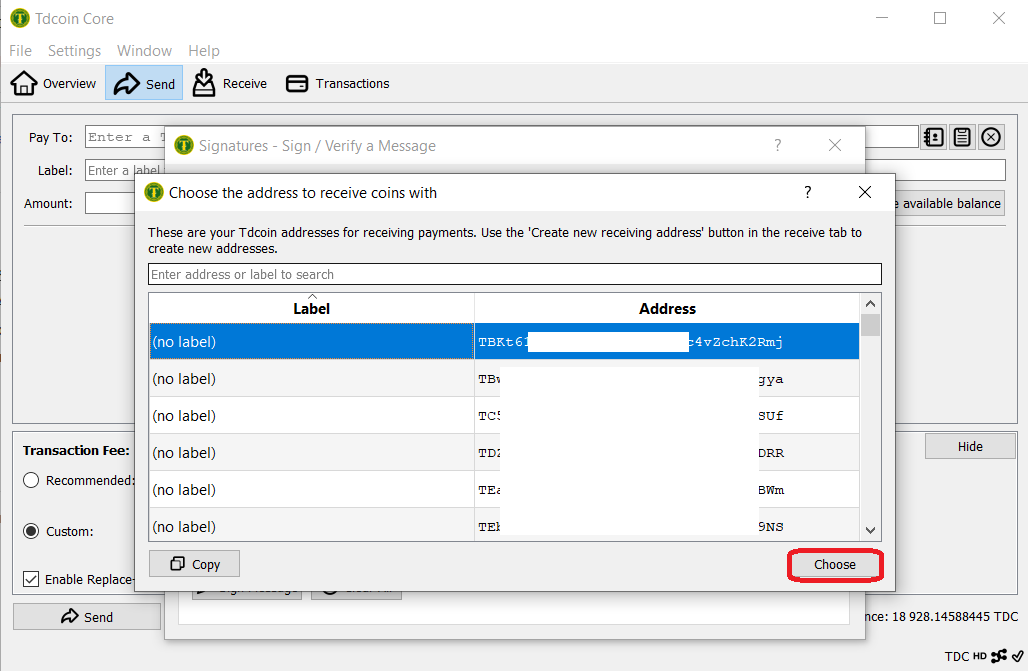
Task: Open the Overview home icon
Action: pos(24,84)
